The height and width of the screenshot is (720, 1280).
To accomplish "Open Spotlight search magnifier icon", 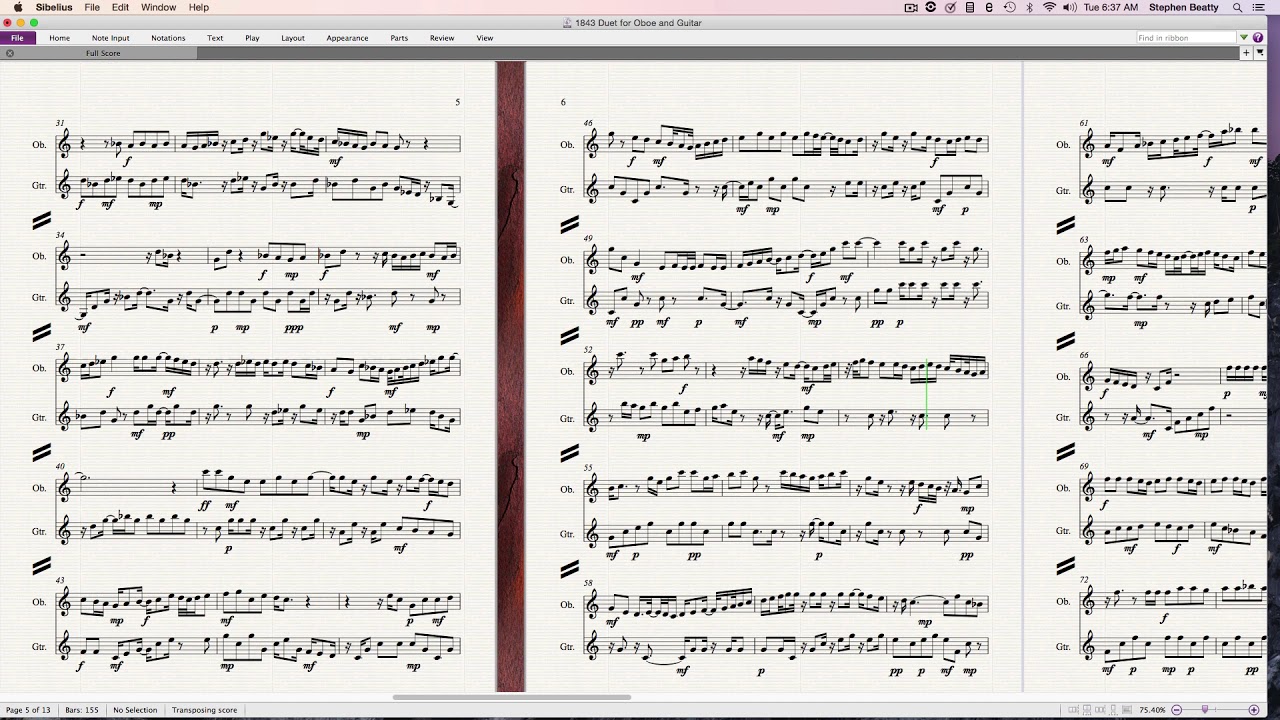I will point(1238,7).
